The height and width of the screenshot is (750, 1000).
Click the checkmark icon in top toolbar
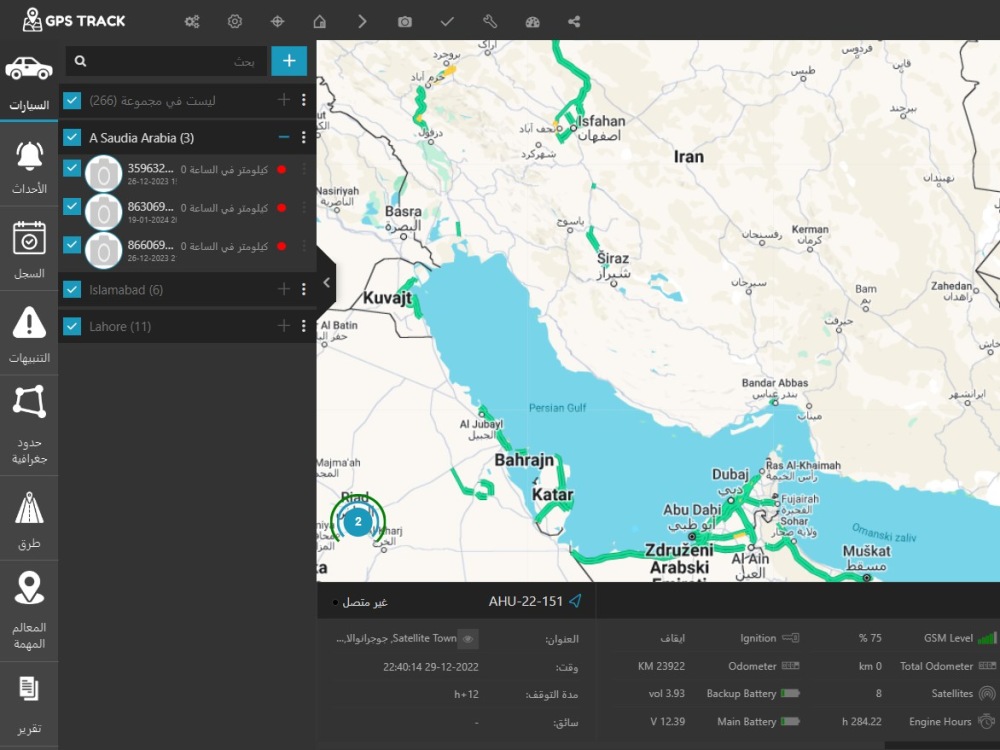pos(447,22)
